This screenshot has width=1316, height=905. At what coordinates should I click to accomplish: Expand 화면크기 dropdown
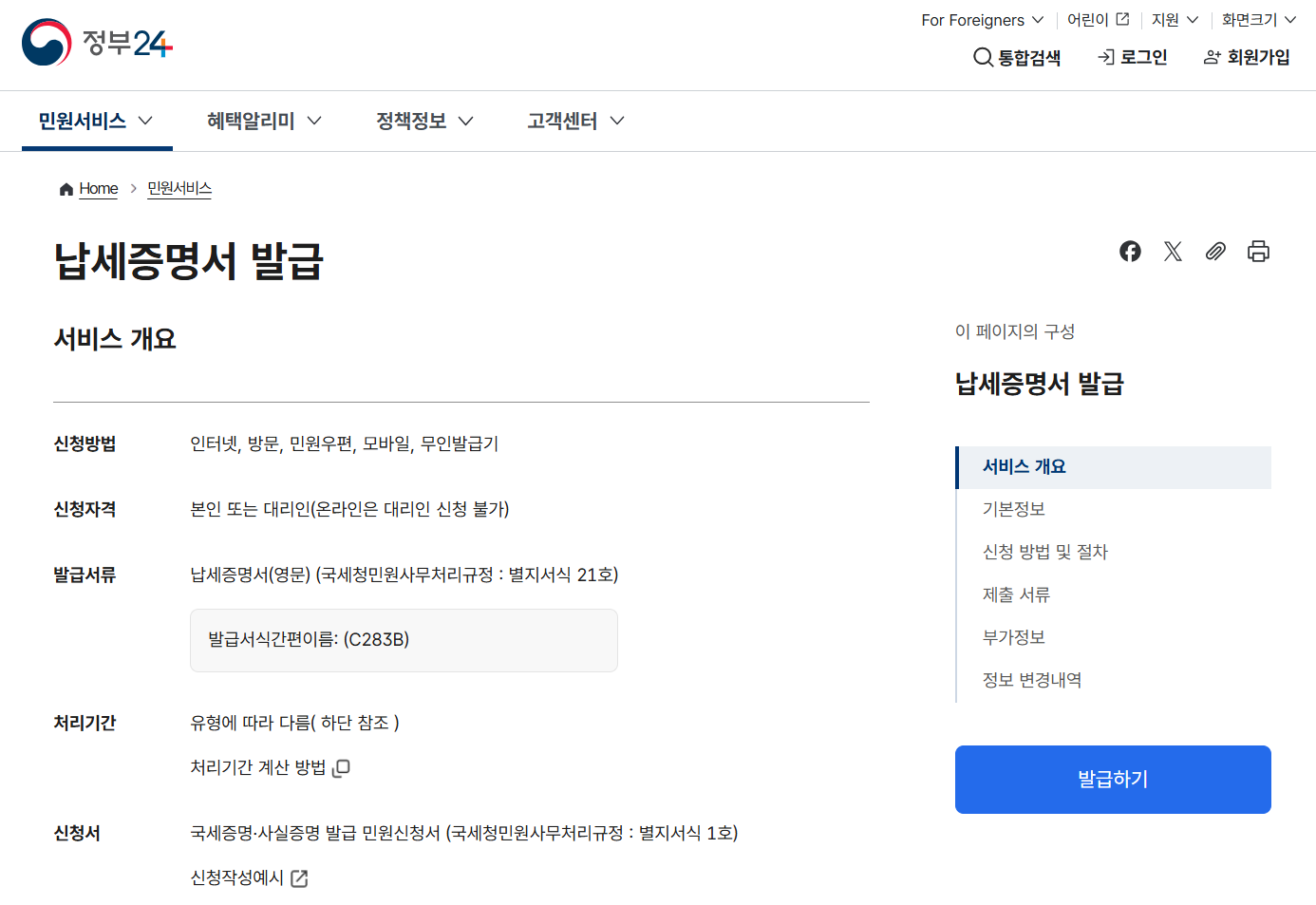click(x=1259, y=20)
